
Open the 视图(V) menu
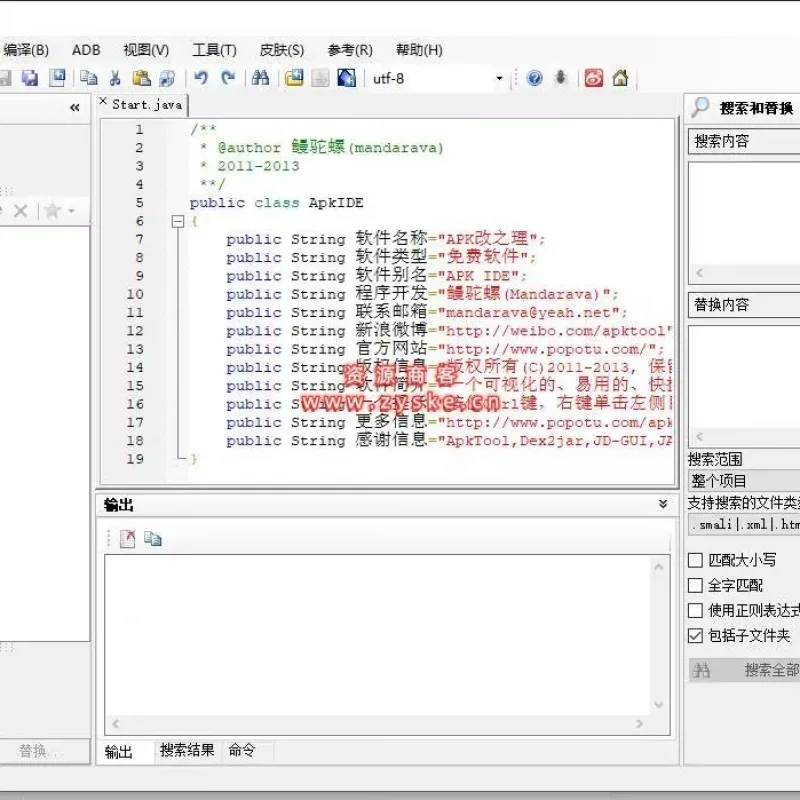tap(146, 50)
